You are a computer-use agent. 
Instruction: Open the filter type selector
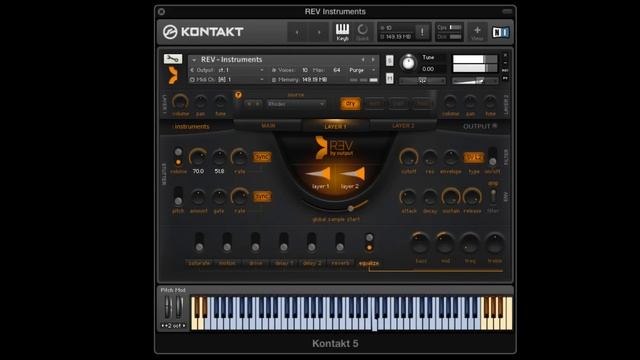[x=473, y=157]
